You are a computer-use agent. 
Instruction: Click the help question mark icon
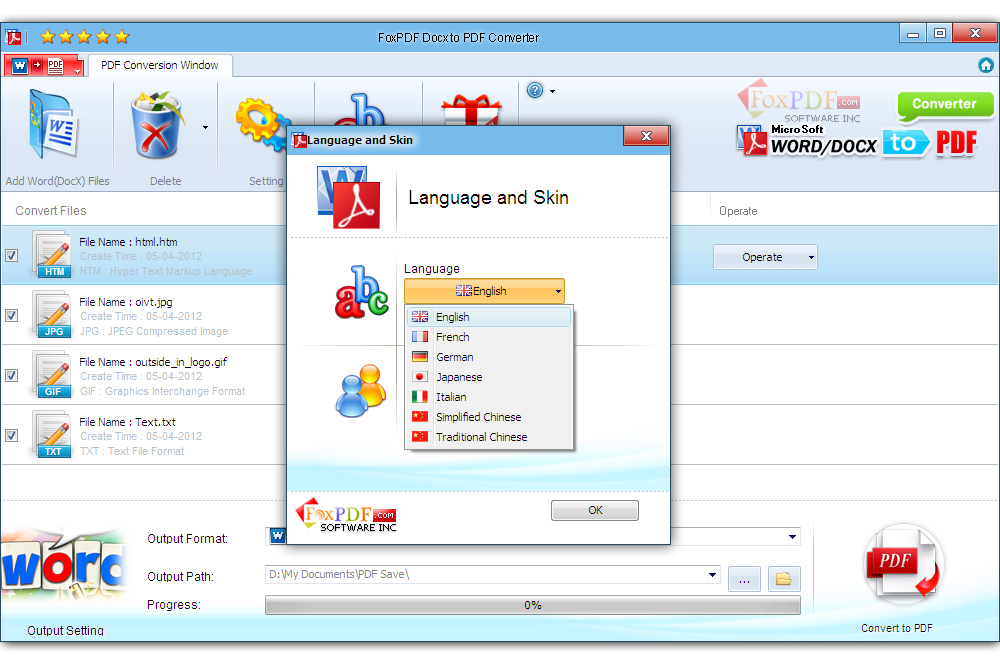coord(535,91)
